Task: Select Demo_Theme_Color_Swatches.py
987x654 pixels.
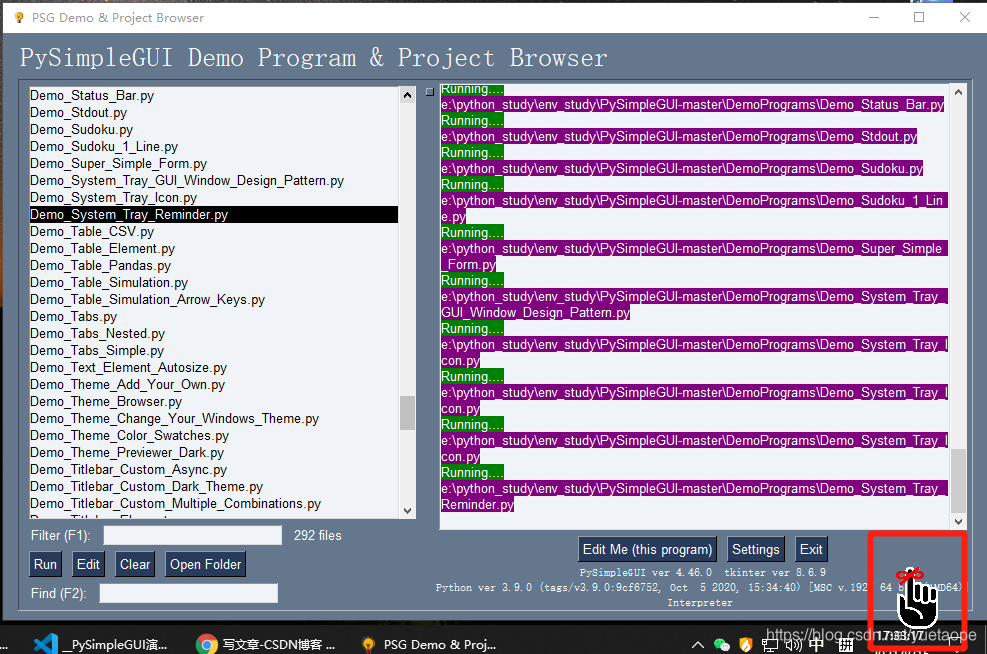Action: pyautogui.click(x=214, y=436)
